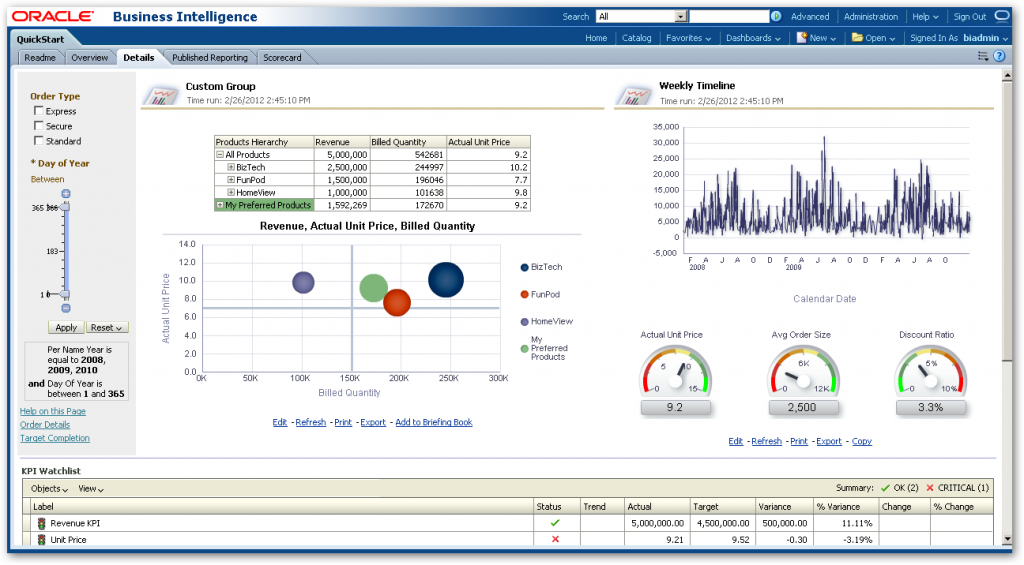Click the Revenue KPI traffic light icon
Viewport: 1024px width, 565px height.
41,523
